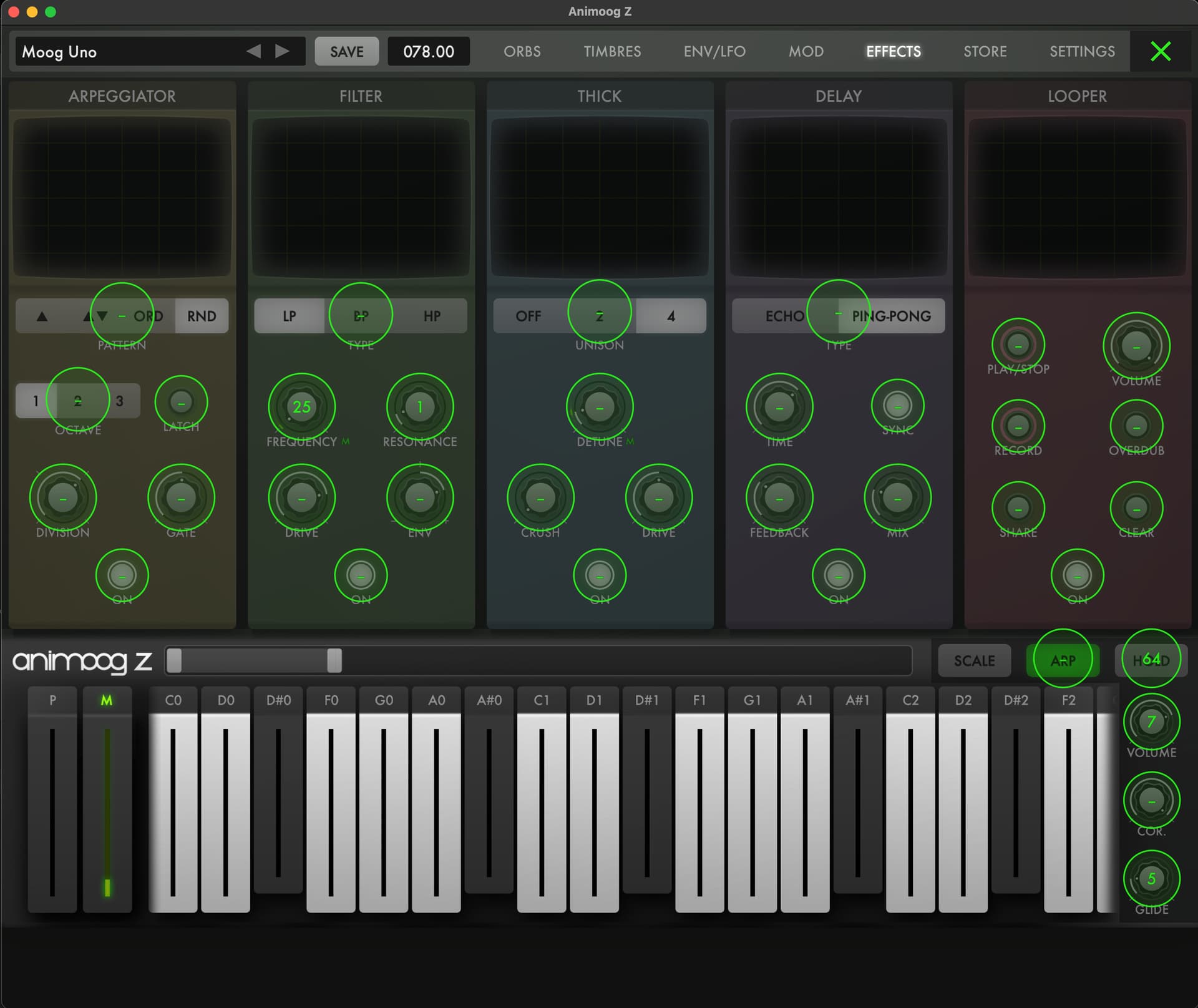This screenshot has width=1198, height=1008.
Task: Toggle the ARP keyboard button
Action: point(1063,660)
